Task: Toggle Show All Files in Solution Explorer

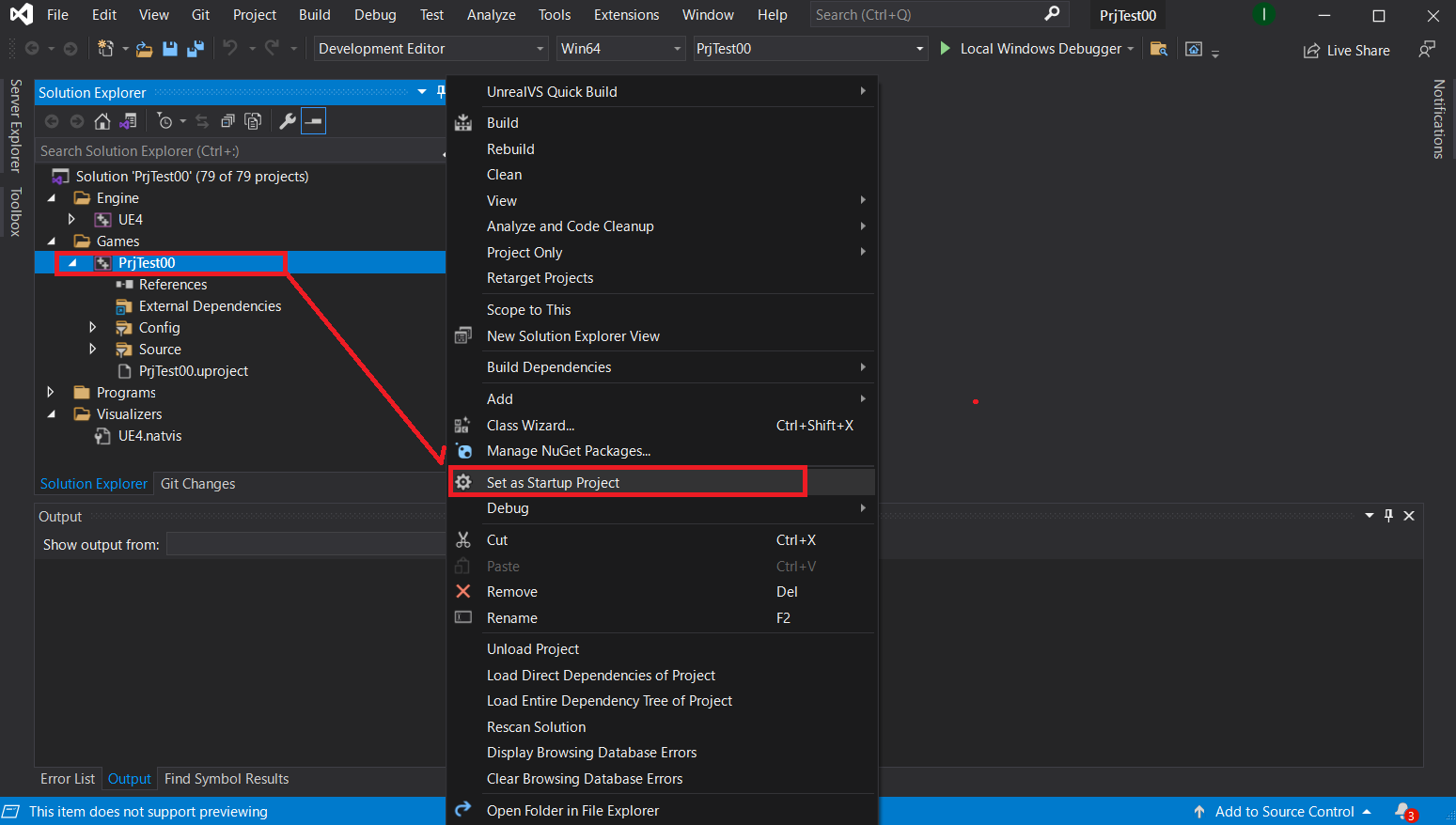Action: tap(253, 121)
